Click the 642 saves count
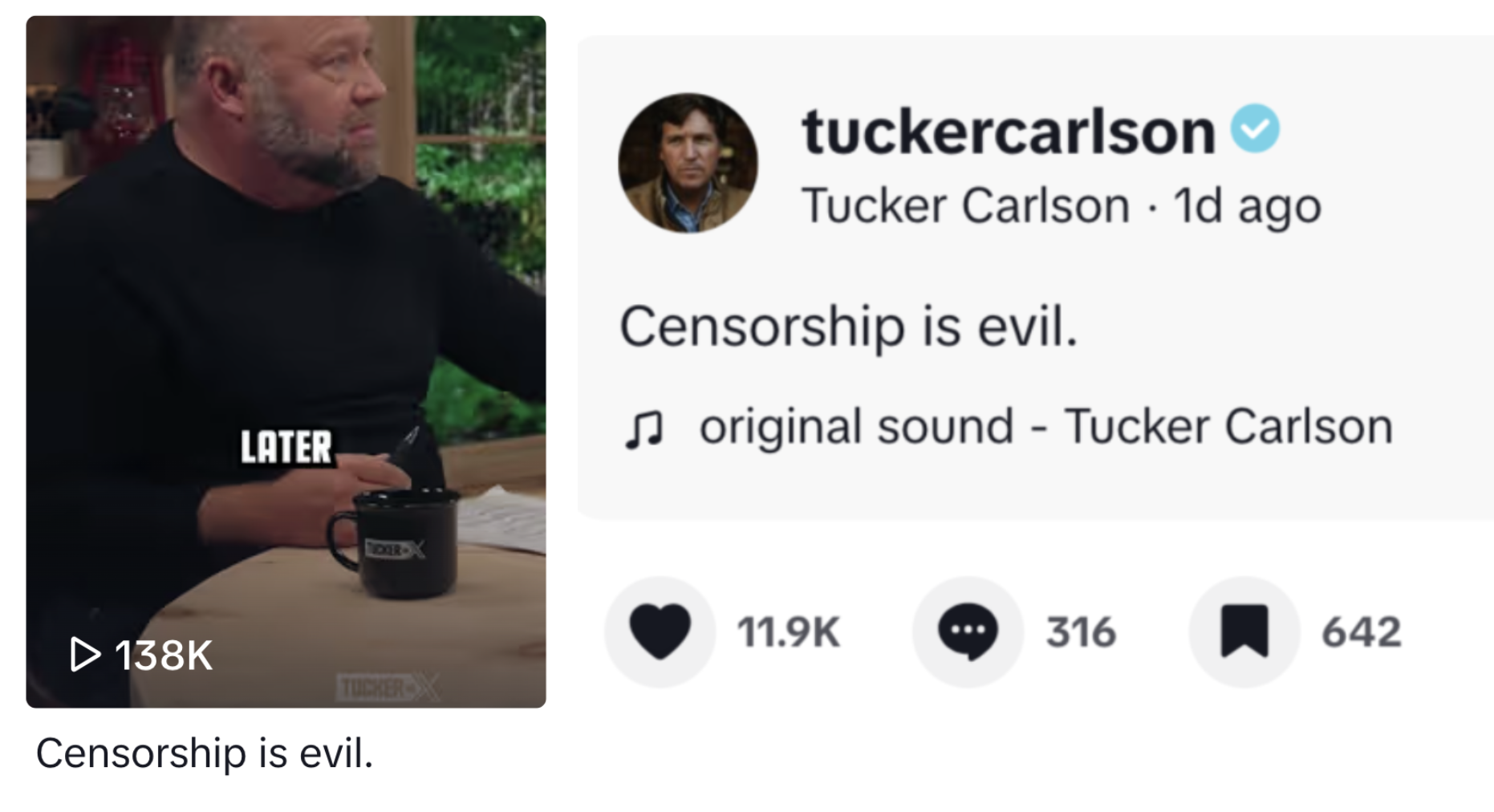The height and width of the screenshot is (812, 1494). tap(1361, 632)
